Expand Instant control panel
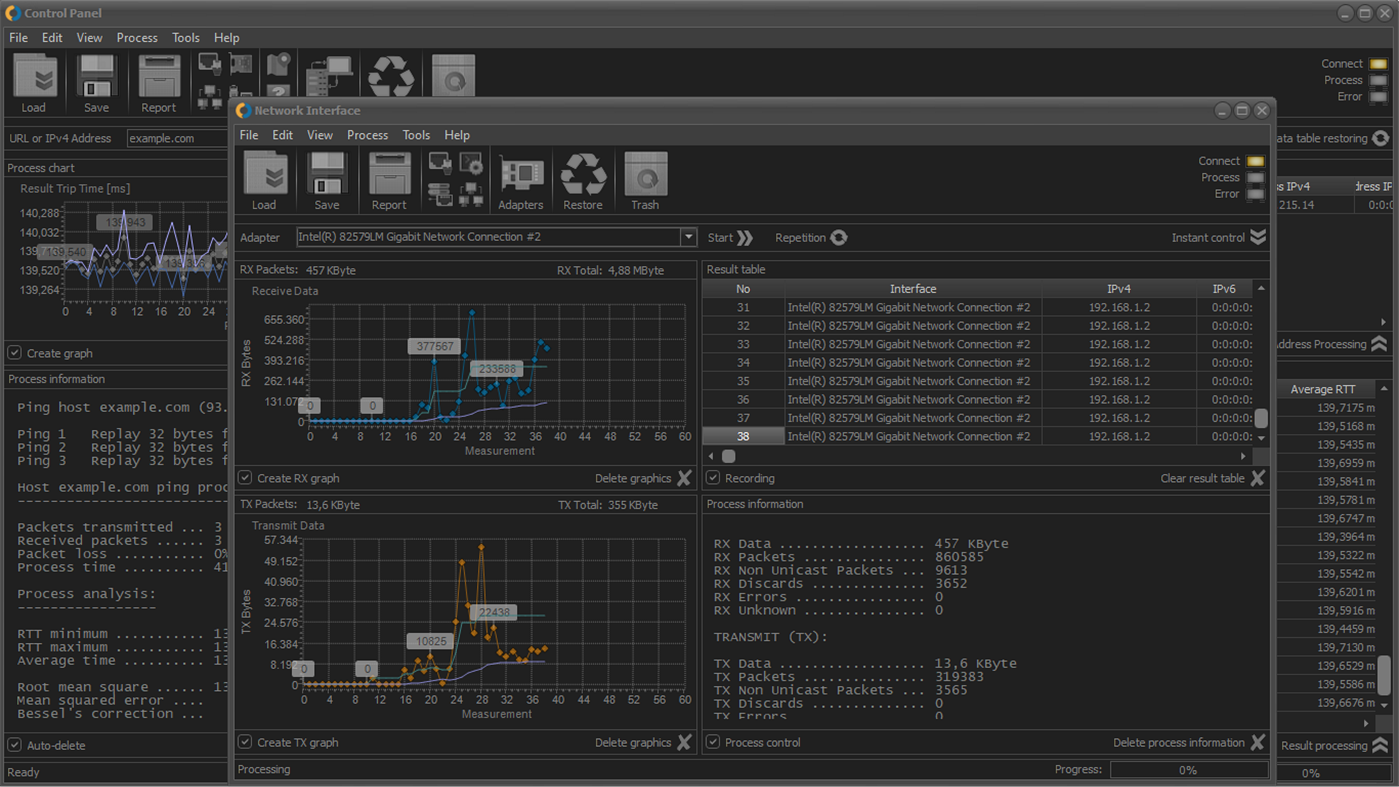 coord(1258,237)
